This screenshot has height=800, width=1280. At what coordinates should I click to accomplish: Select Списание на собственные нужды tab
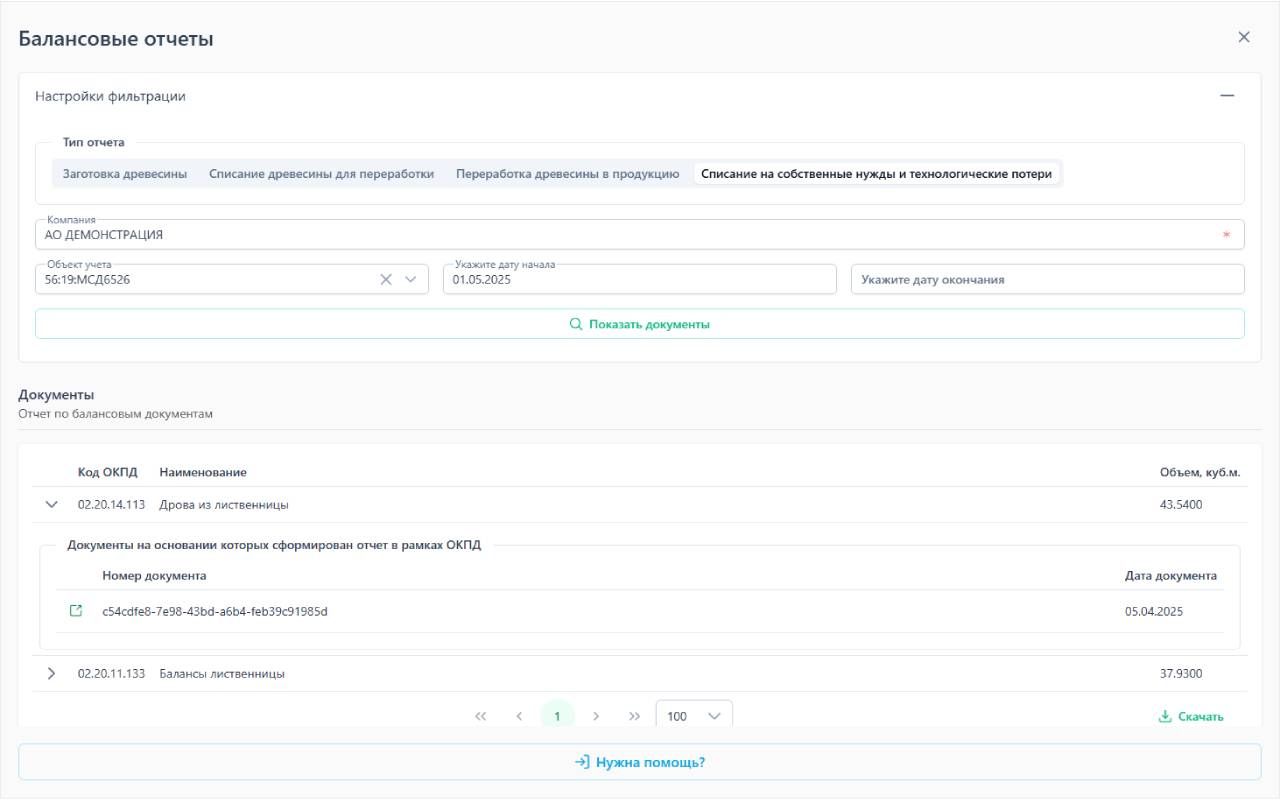tap(876, 174)
